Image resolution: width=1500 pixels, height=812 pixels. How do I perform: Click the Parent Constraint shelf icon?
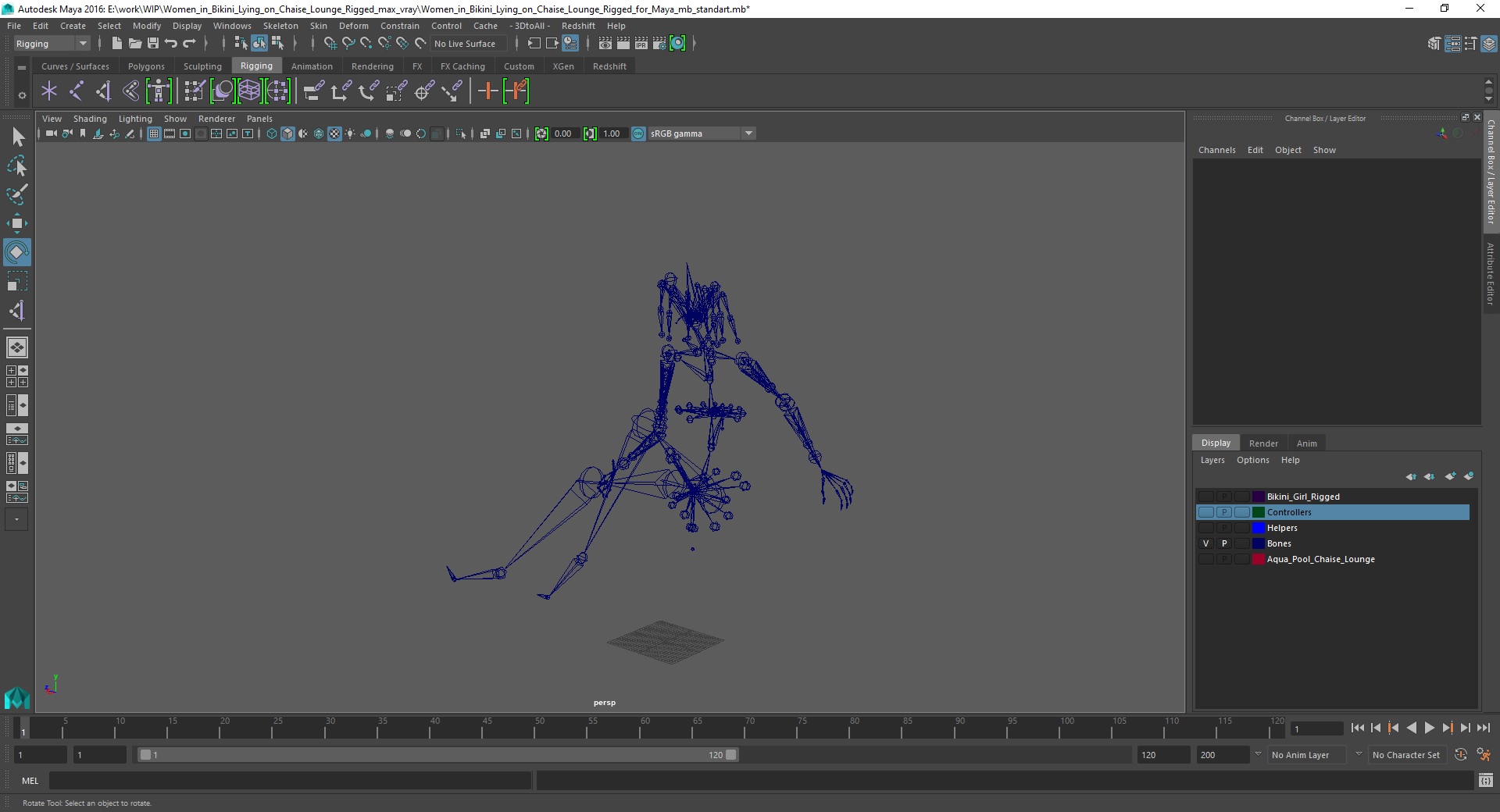pos(313,91)
